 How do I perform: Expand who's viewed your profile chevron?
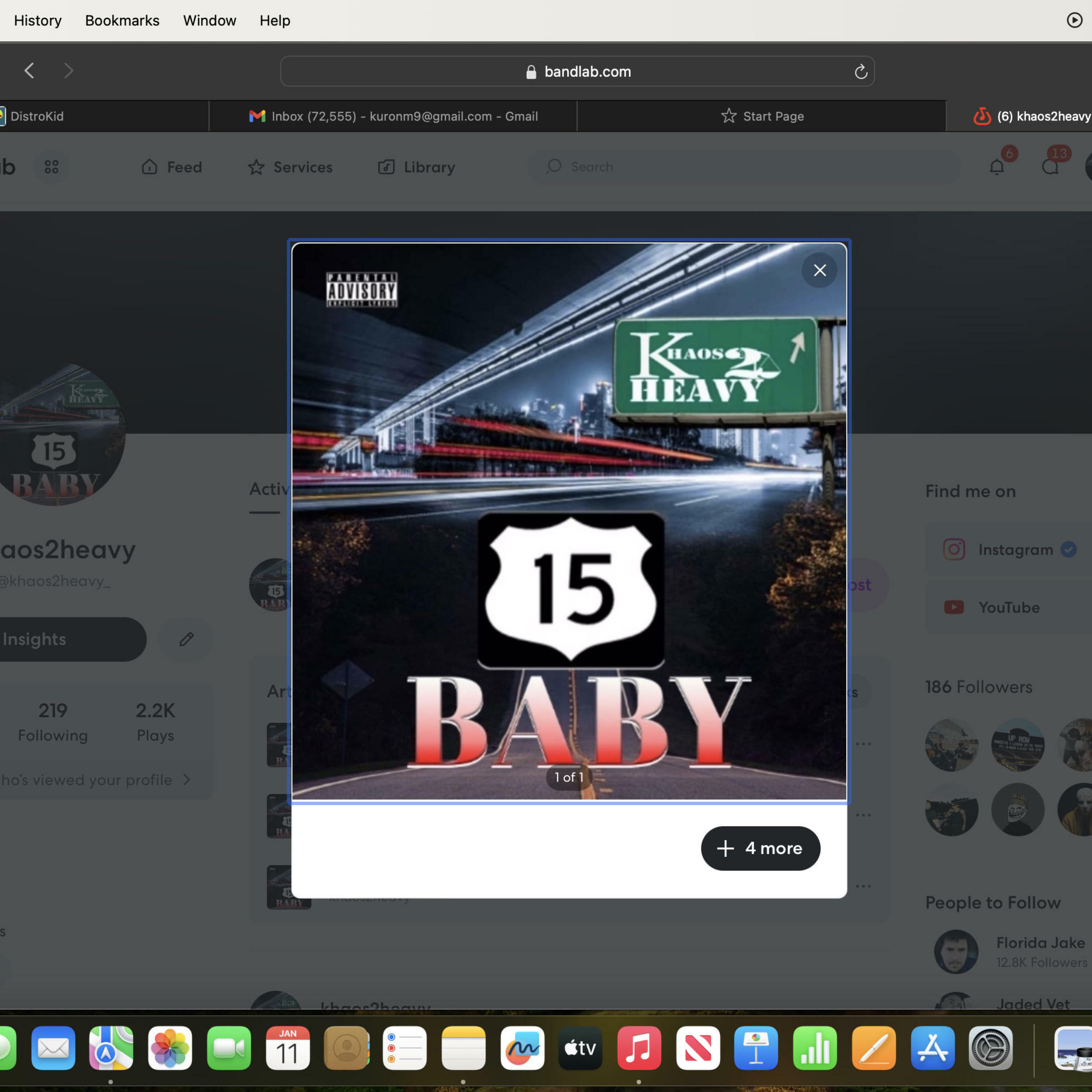tap(187, 779)
